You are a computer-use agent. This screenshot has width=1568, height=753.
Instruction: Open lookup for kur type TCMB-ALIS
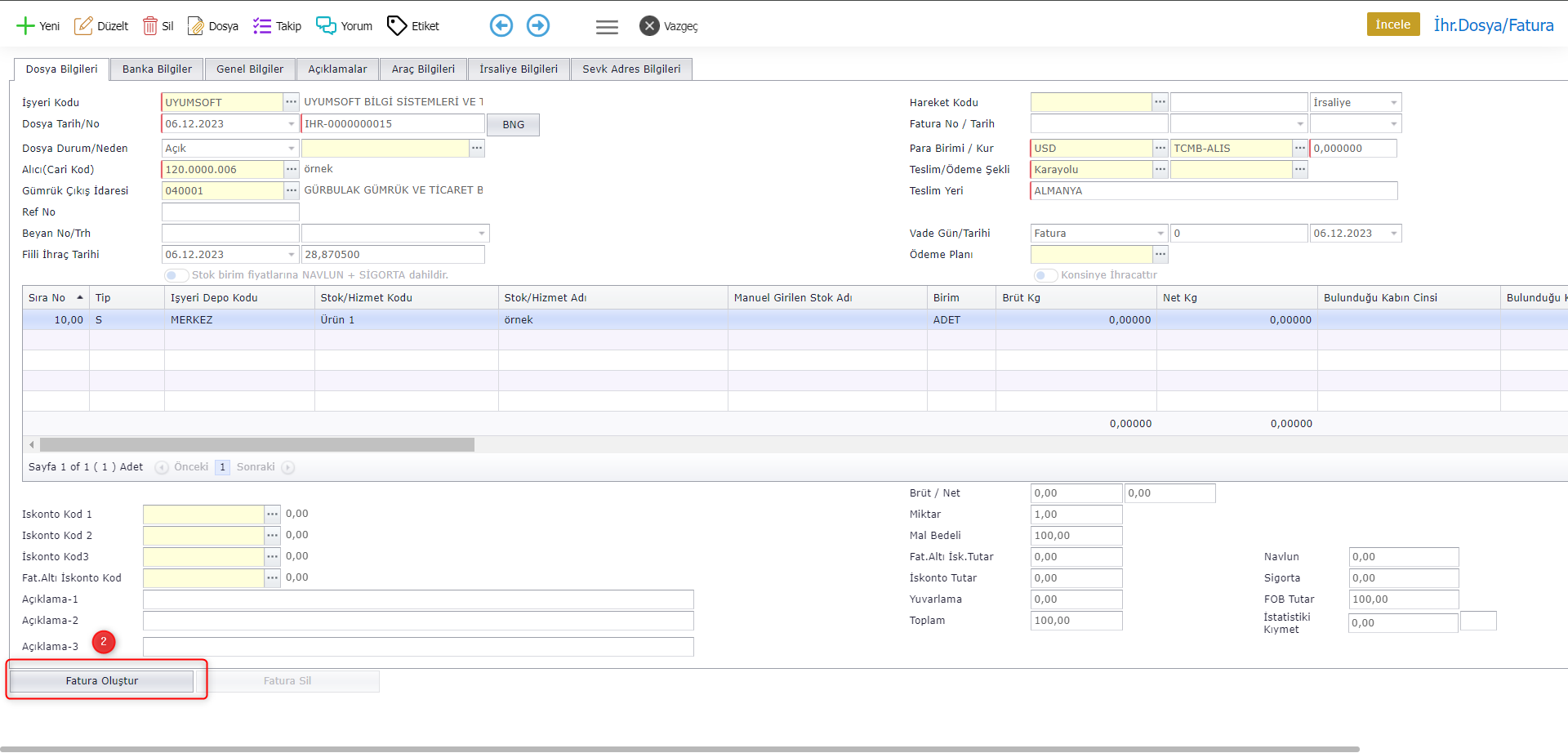click(1300, 148)
